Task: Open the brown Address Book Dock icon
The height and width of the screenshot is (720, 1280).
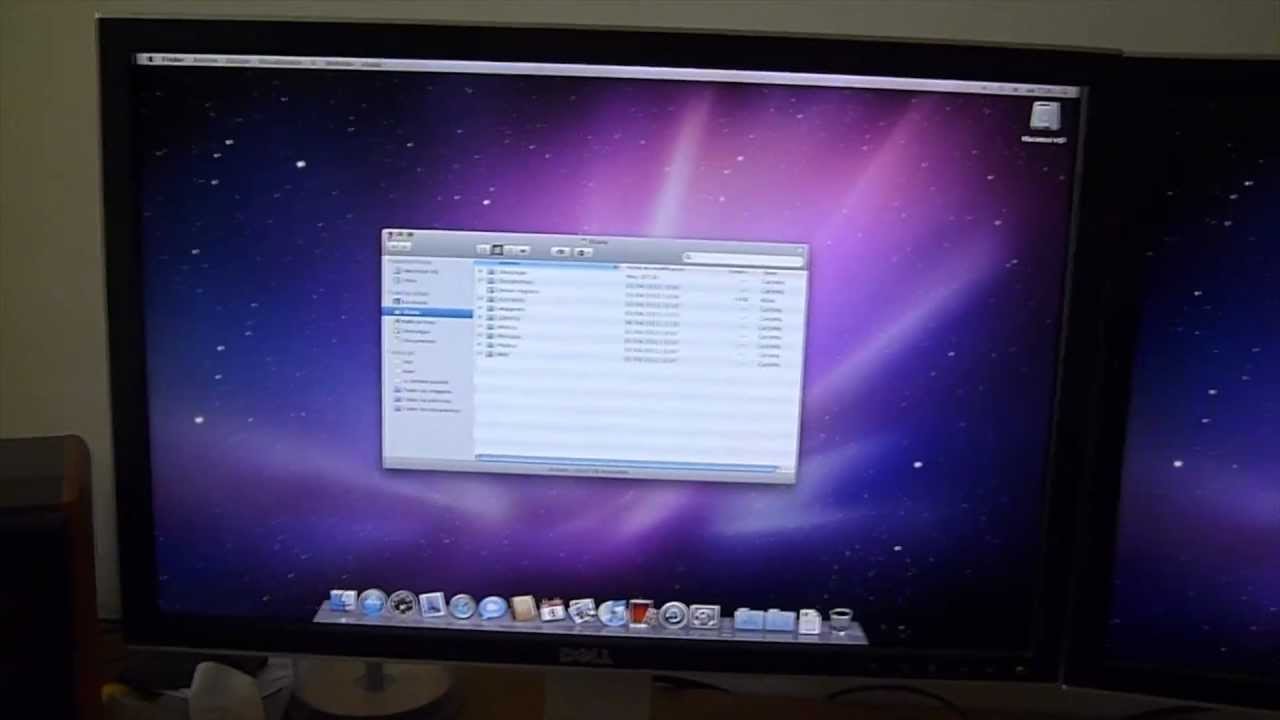Action: [x=523, y=608]
